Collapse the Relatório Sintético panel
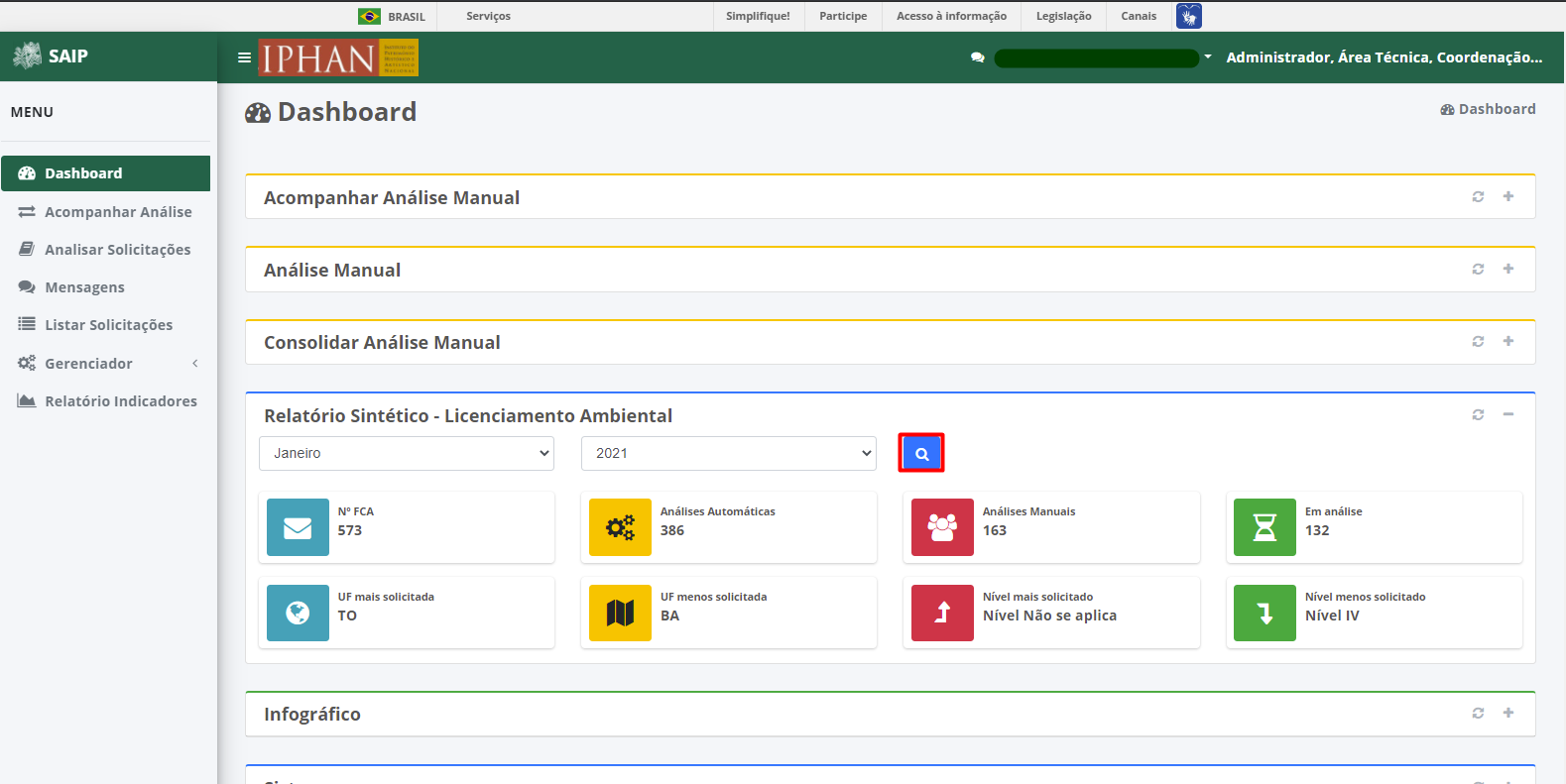The image size is (1566, 784). (x=1508, y=414)
